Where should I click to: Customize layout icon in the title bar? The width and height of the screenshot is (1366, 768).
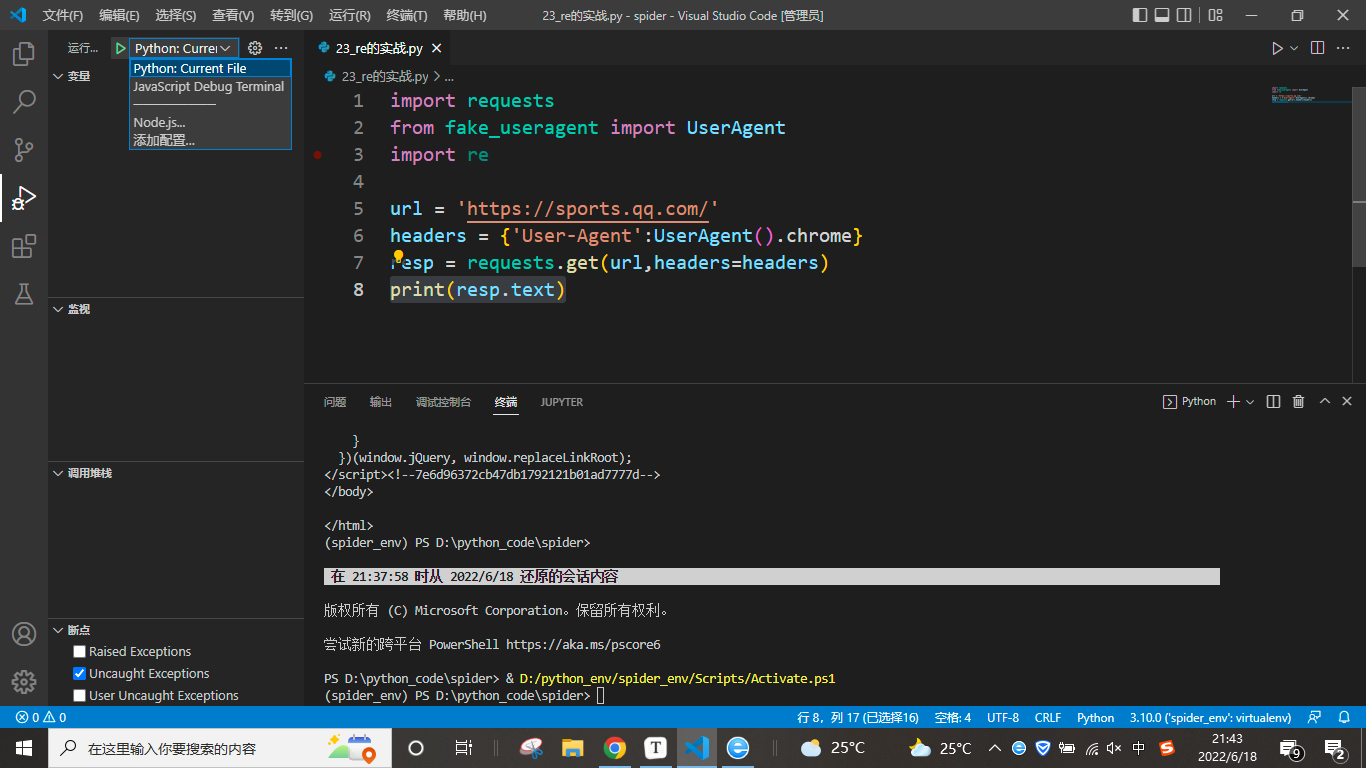coord(1216,15)
